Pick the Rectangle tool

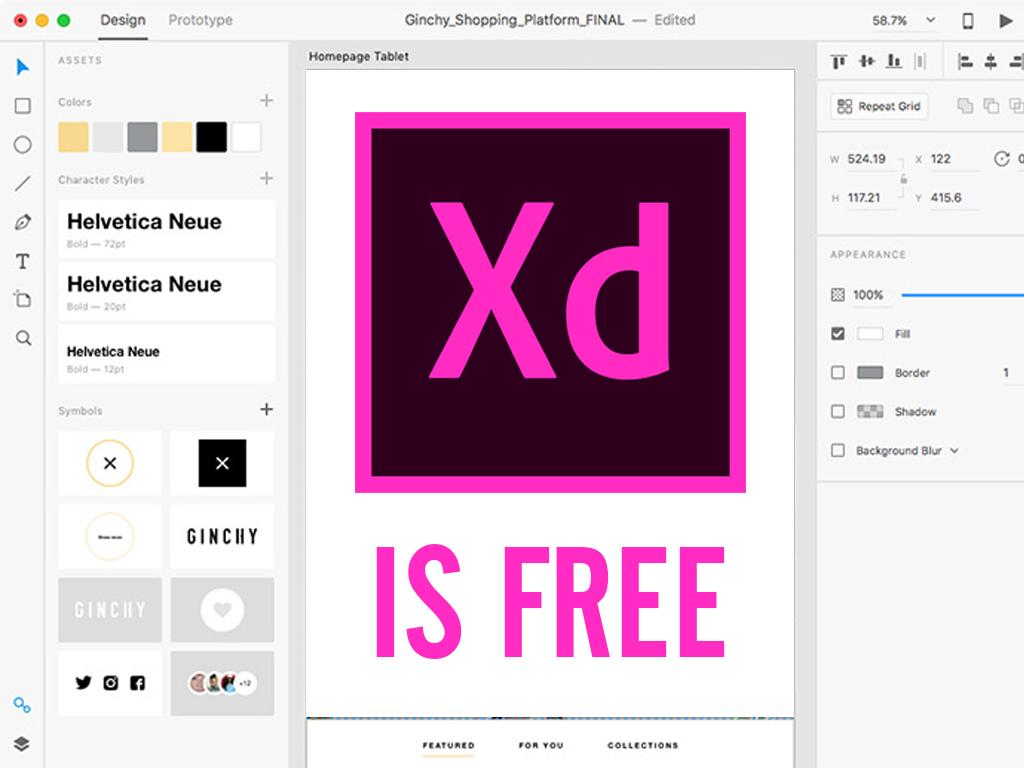[x=23, y=106]
